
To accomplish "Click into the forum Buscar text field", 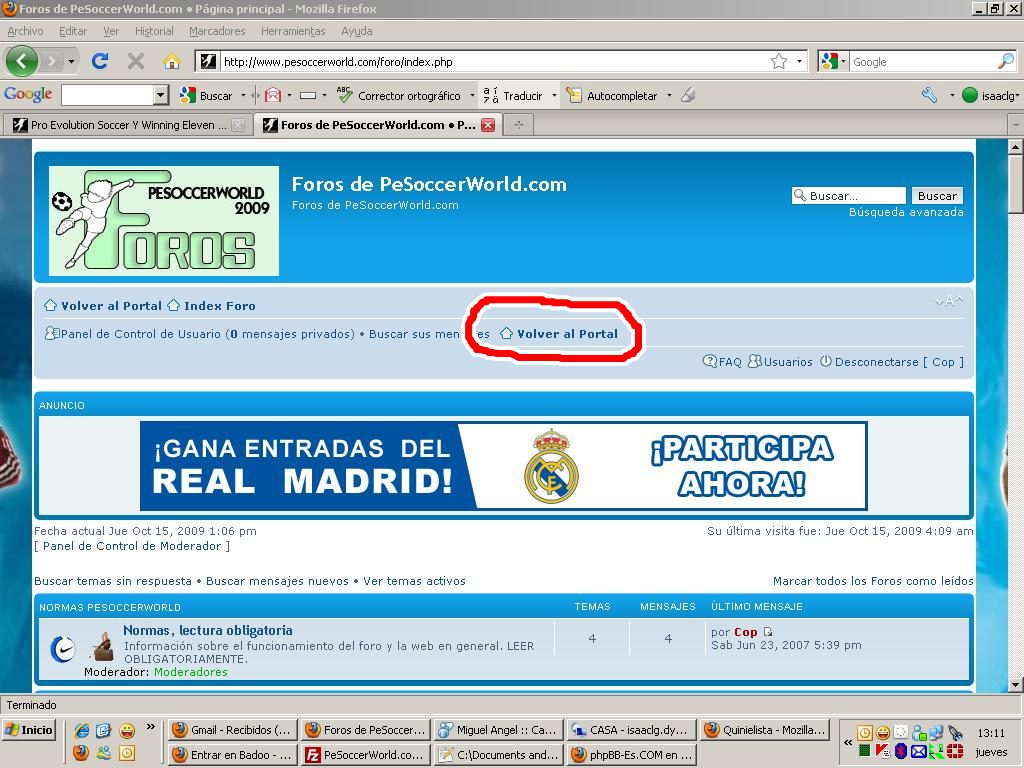I will 848,196.
